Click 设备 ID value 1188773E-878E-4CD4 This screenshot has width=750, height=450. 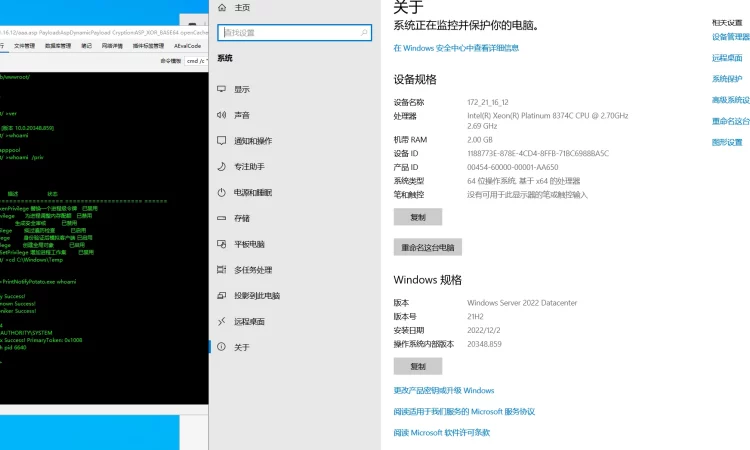click(538, 154)
